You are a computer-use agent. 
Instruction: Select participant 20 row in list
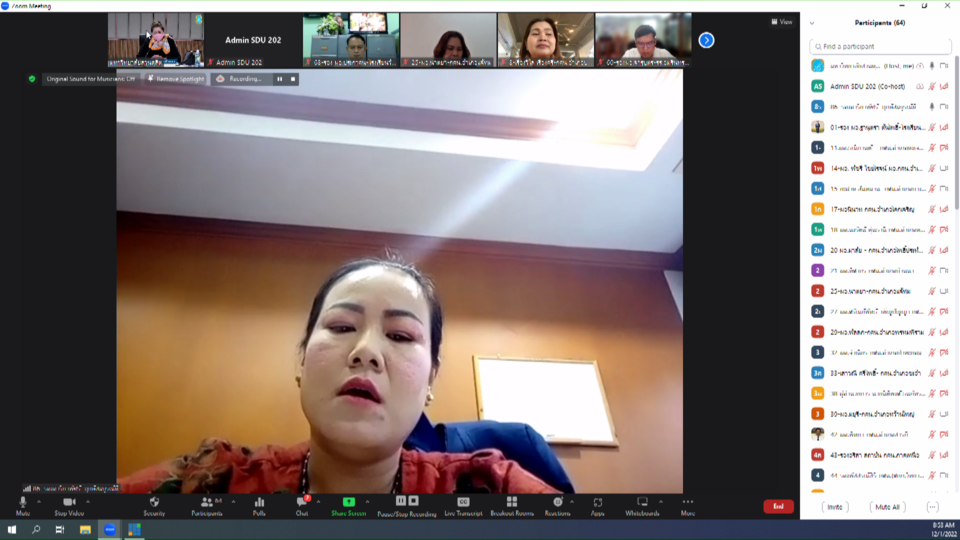tap(880, 250)
